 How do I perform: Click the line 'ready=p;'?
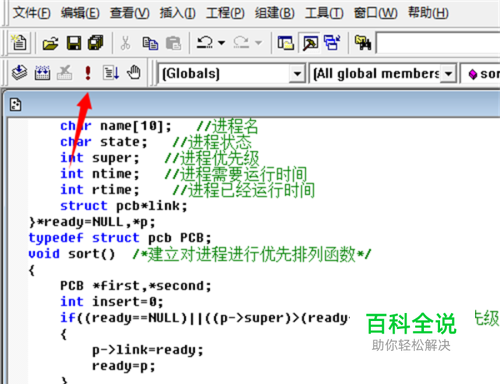124,366
